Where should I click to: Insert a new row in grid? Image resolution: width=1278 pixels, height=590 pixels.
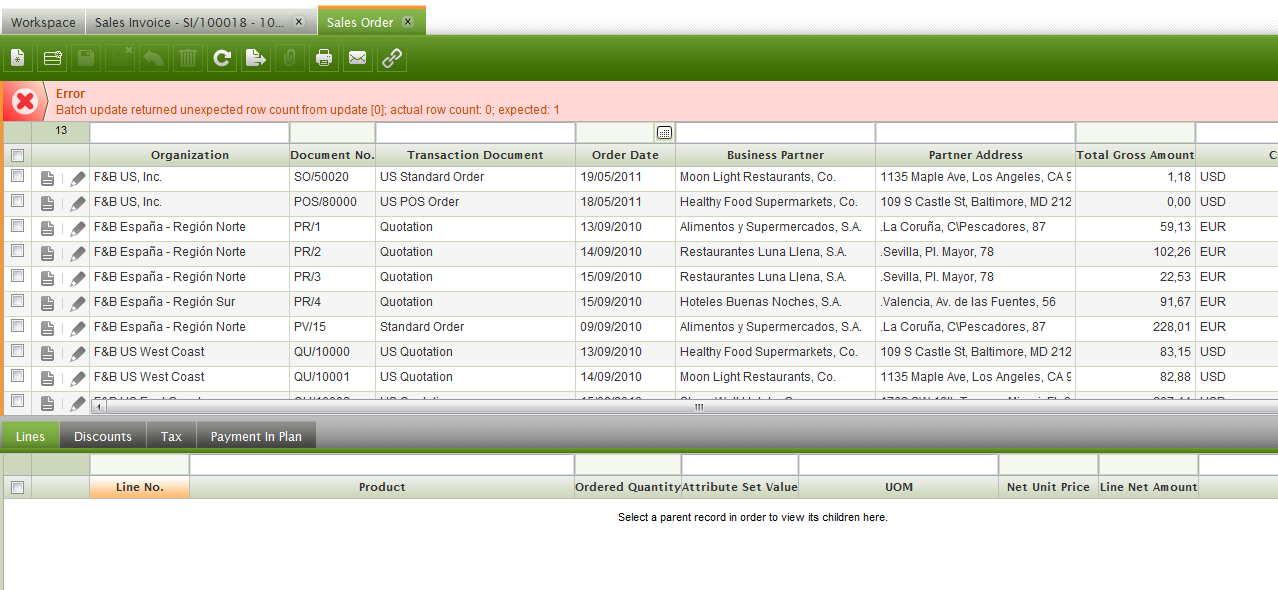click(x=52, y=59)
